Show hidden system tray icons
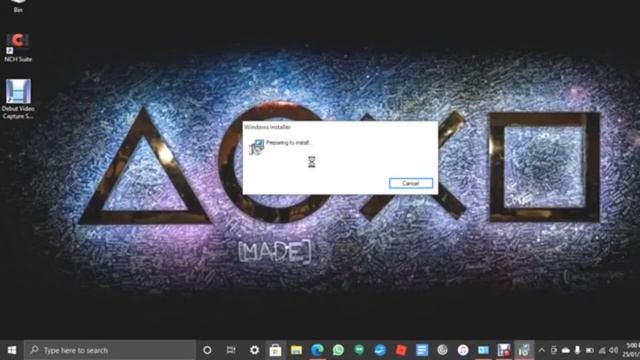The width and height of the screenshot is (640, 360). [542, 350]
